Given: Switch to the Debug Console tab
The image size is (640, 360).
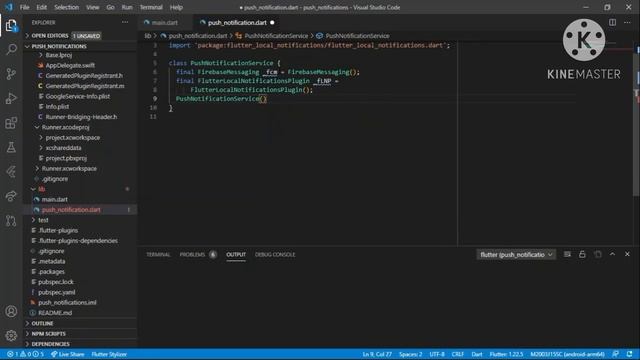Looking at the screenshot, I should [x=275, y=254].
